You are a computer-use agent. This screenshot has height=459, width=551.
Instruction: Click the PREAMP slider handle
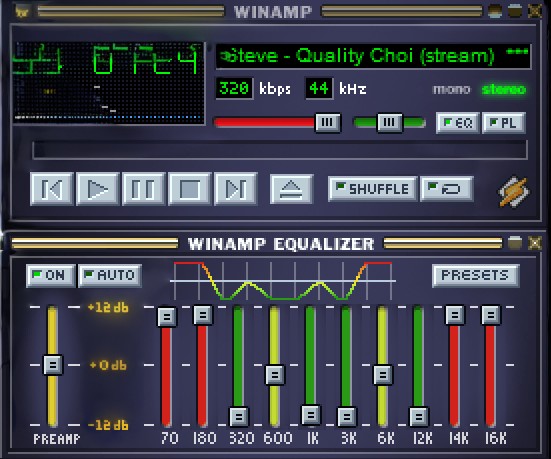(x=53, y=365)
